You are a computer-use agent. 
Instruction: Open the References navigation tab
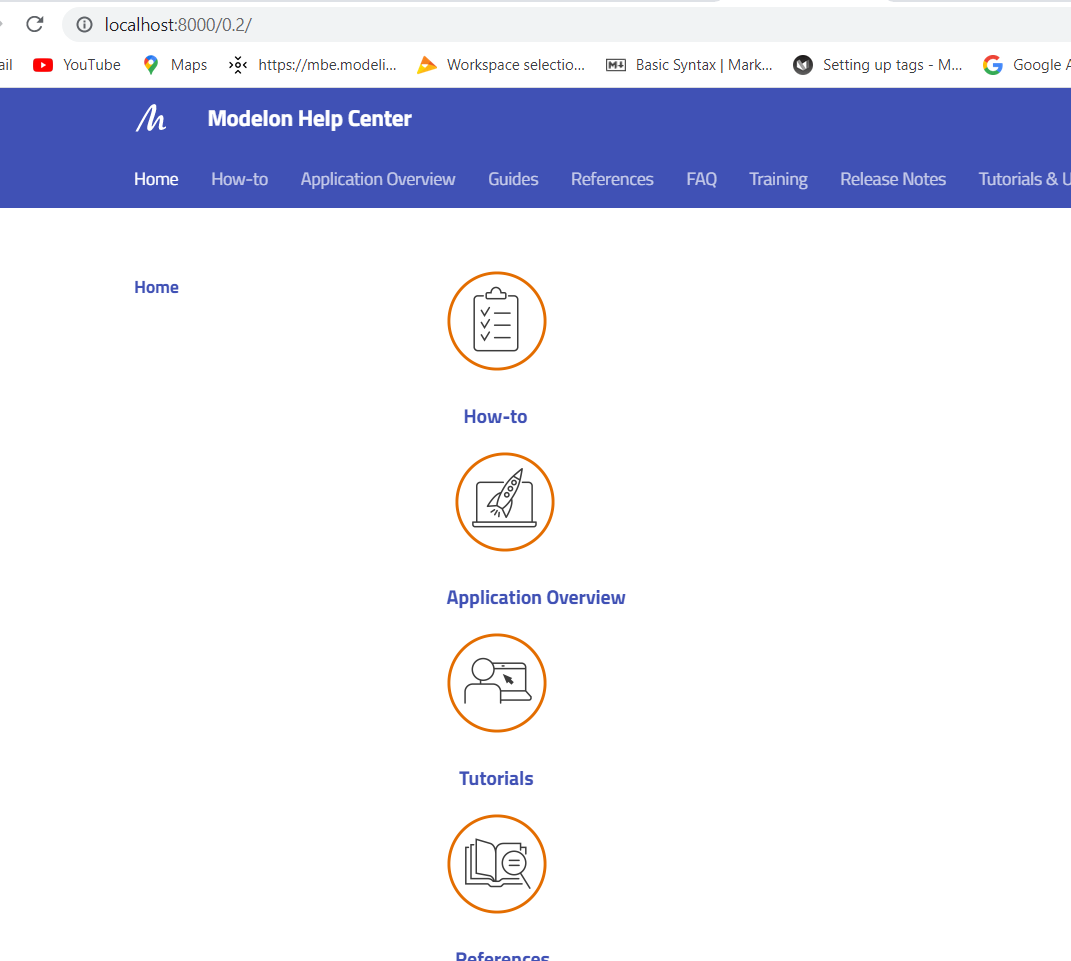[x=612, y=179]
